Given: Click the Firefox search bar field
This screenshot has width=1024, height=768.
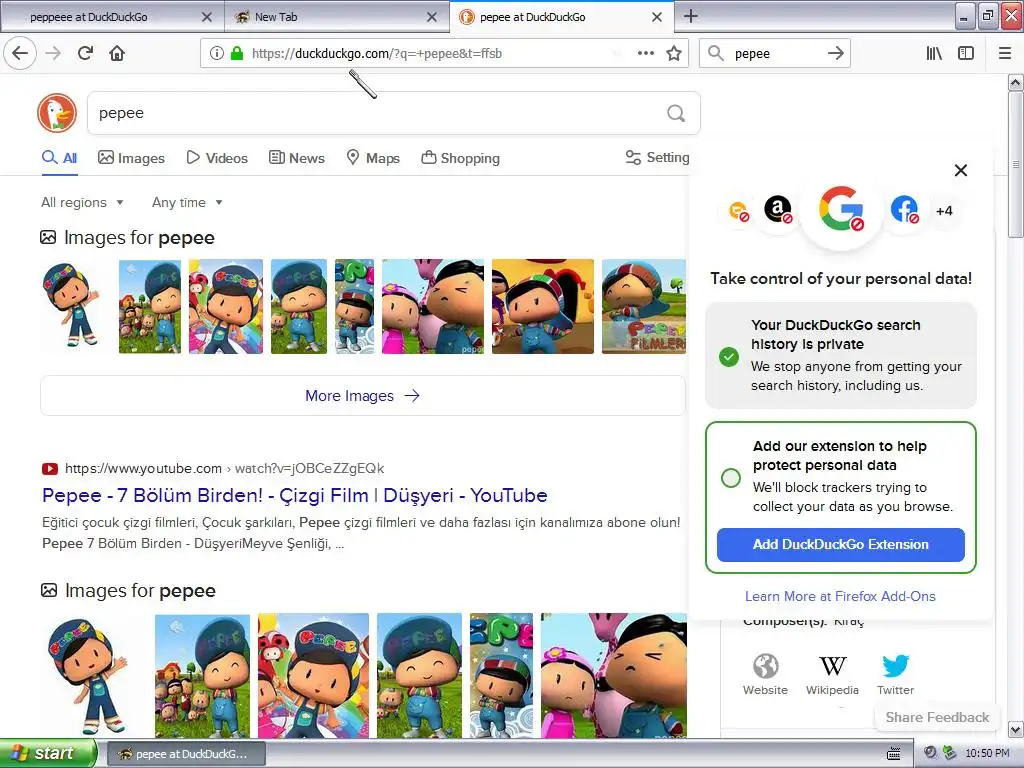Looking at the screenshot, I should point(776,54).
